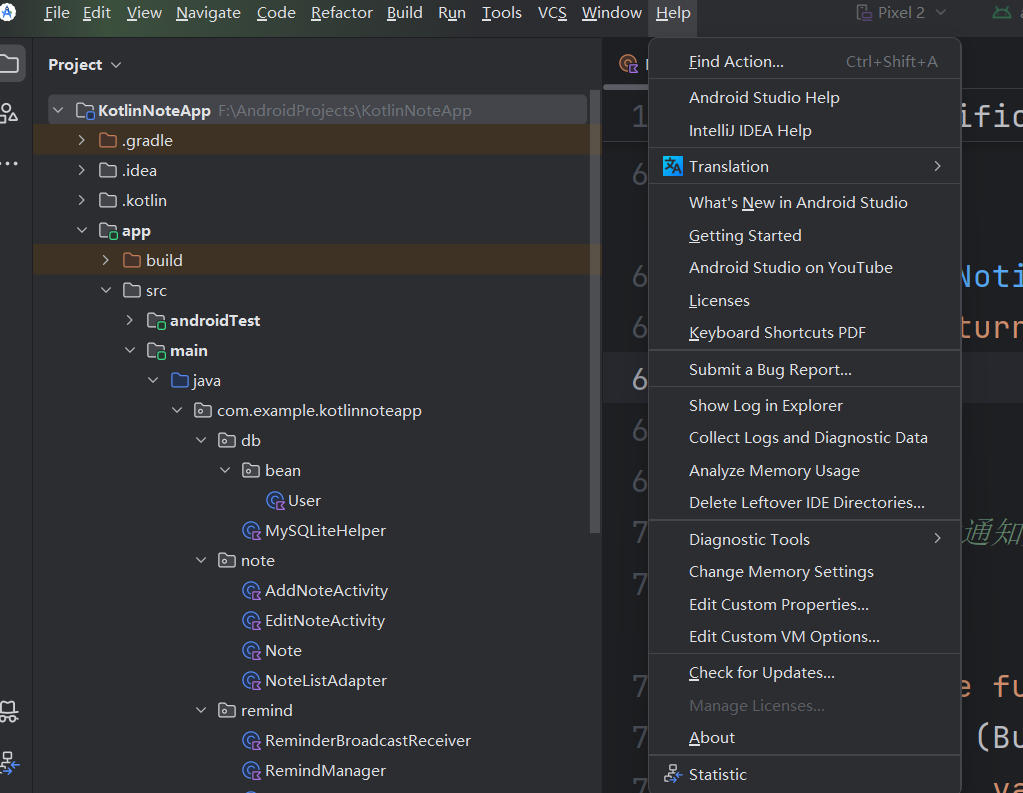Click the build folder icon
1023x793 pixels.
tap(132, 260)
